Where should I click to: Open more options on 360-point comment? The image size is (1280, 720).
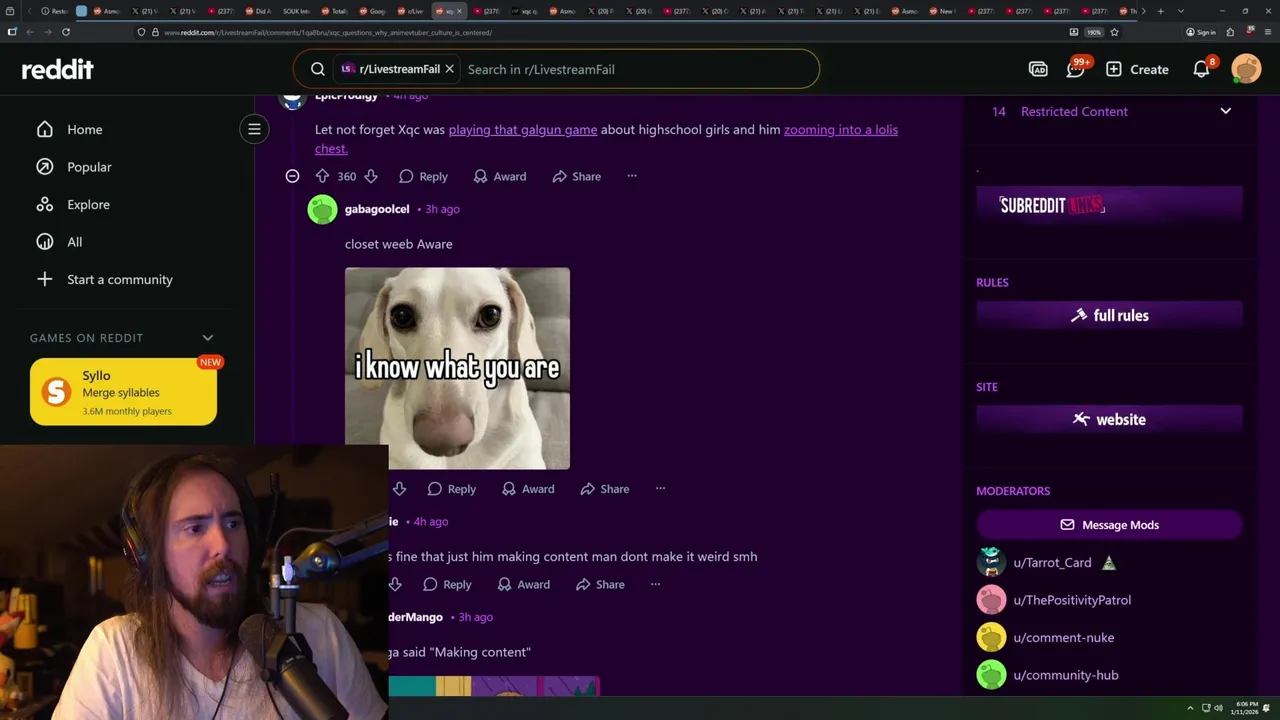[x=631, y=176]
